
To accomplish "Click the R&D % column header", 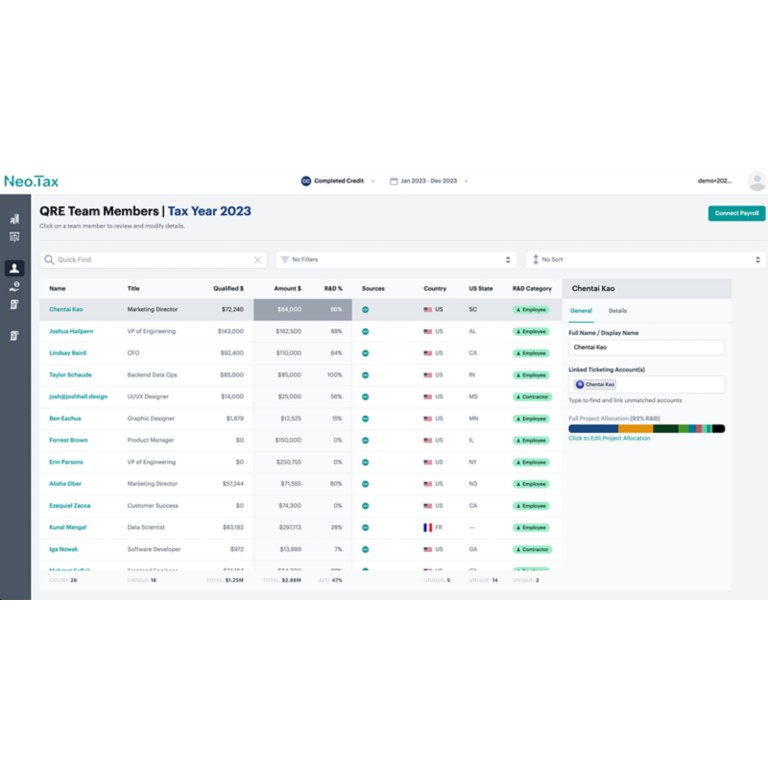I will coord(333,288).
